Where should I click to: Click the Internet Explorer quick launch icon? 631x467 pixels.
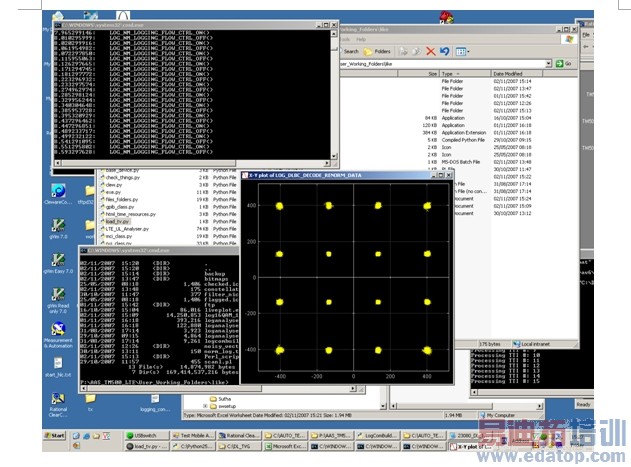(x=87, y=436)
